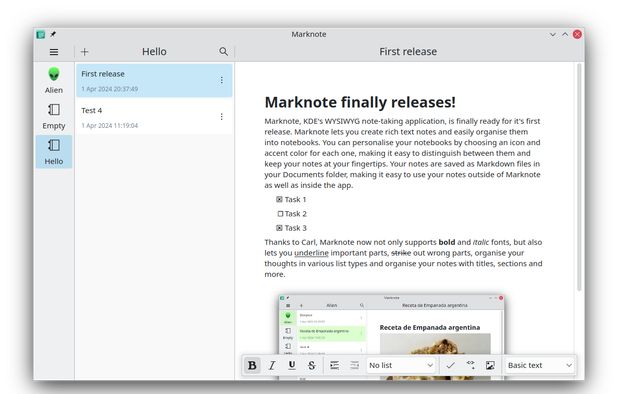Click the bold word 'bold' in the note
618x394 pixels.
tap(447, 242)
